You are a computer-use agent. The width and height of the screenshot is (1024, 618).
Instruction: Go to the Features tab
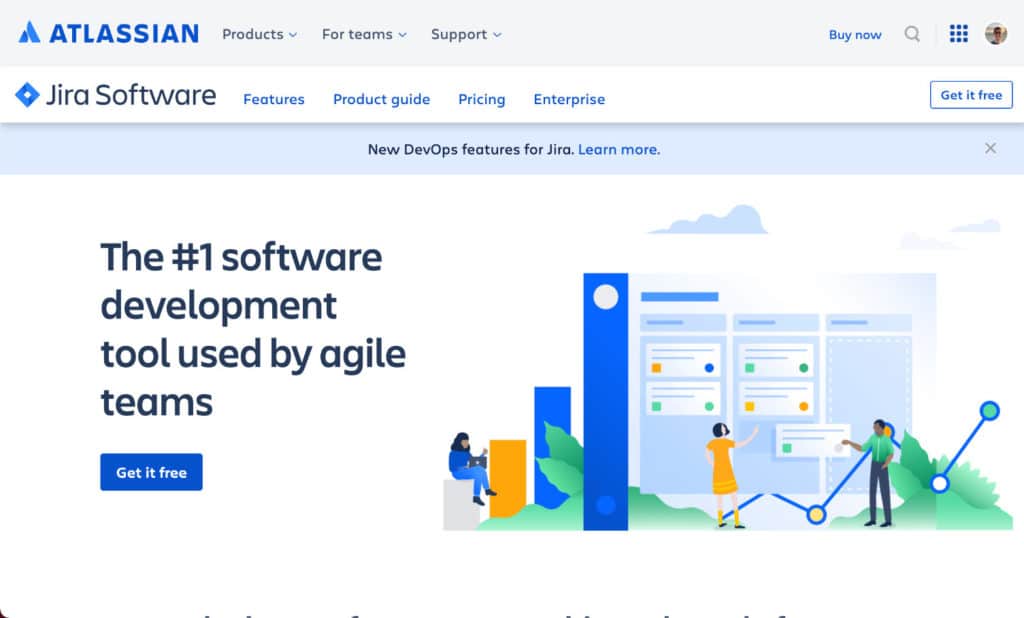click(274, 99)
